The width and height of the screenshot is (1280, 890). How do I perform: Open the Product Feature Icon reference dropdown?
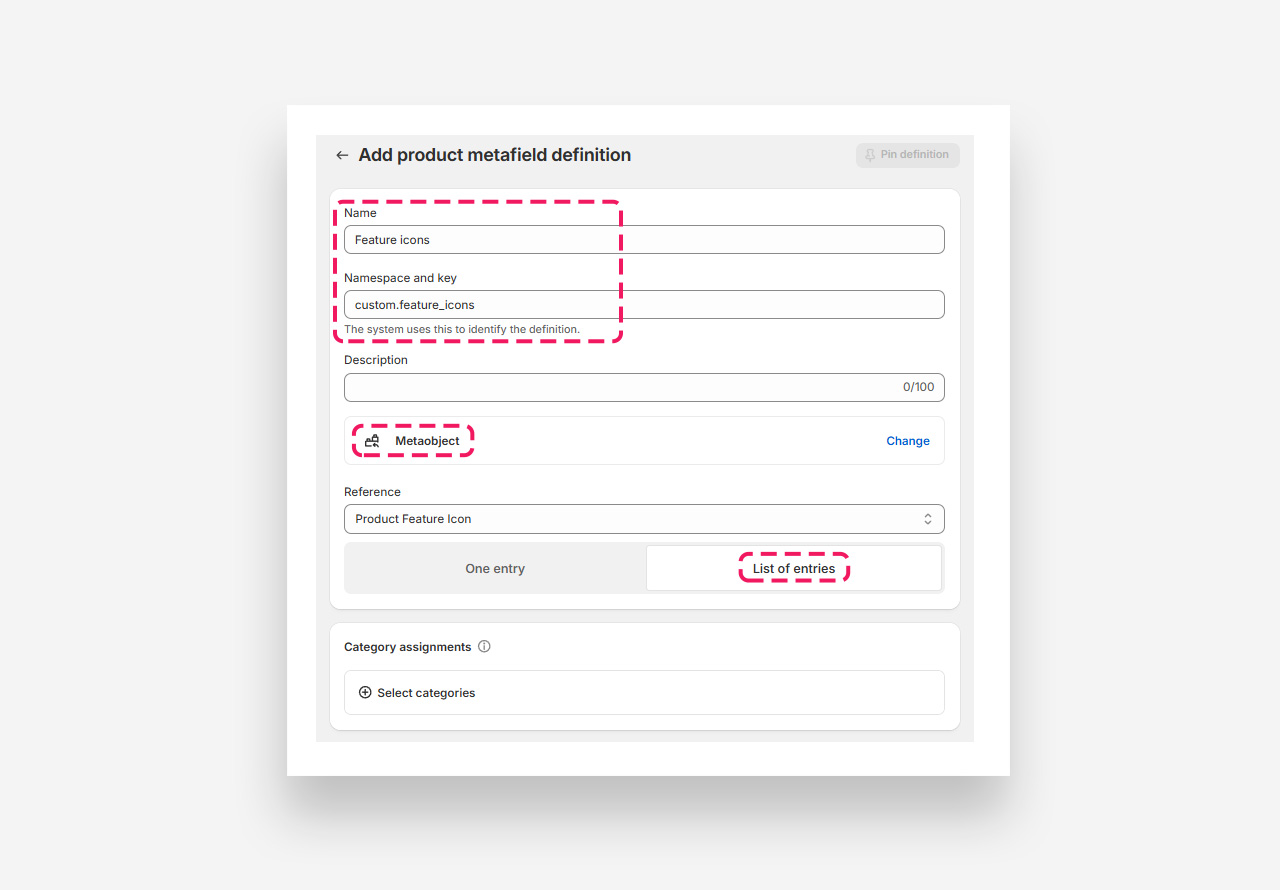pos(644,519)
